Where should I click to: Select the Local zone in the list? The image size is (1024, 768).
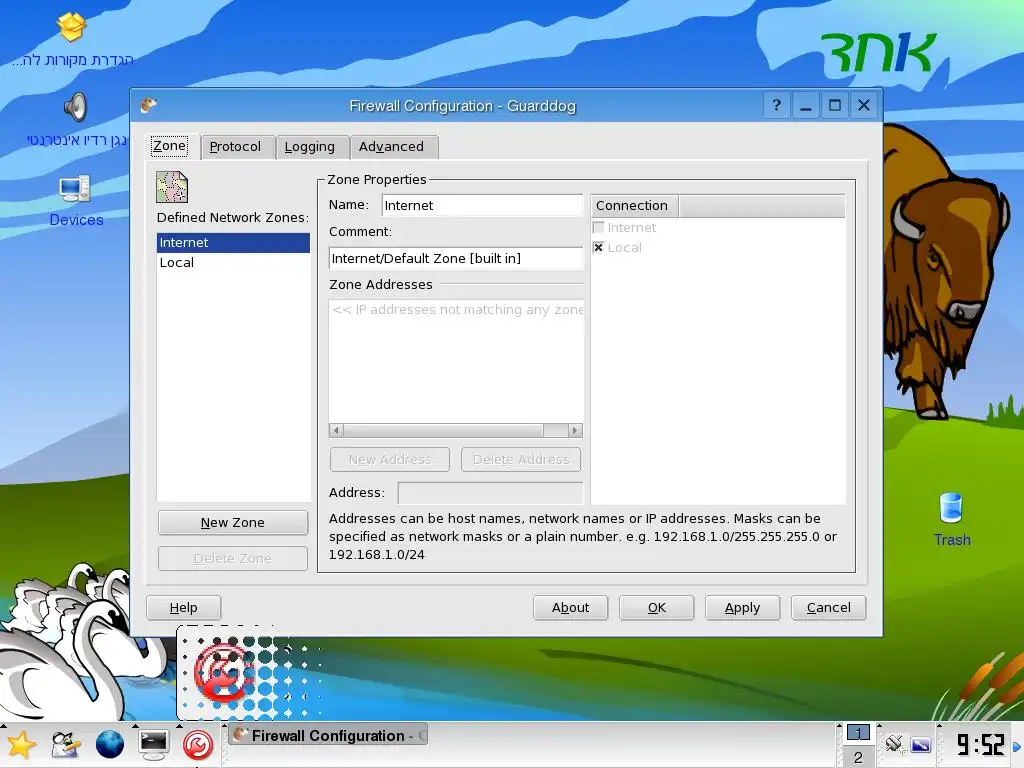point(233,263)
